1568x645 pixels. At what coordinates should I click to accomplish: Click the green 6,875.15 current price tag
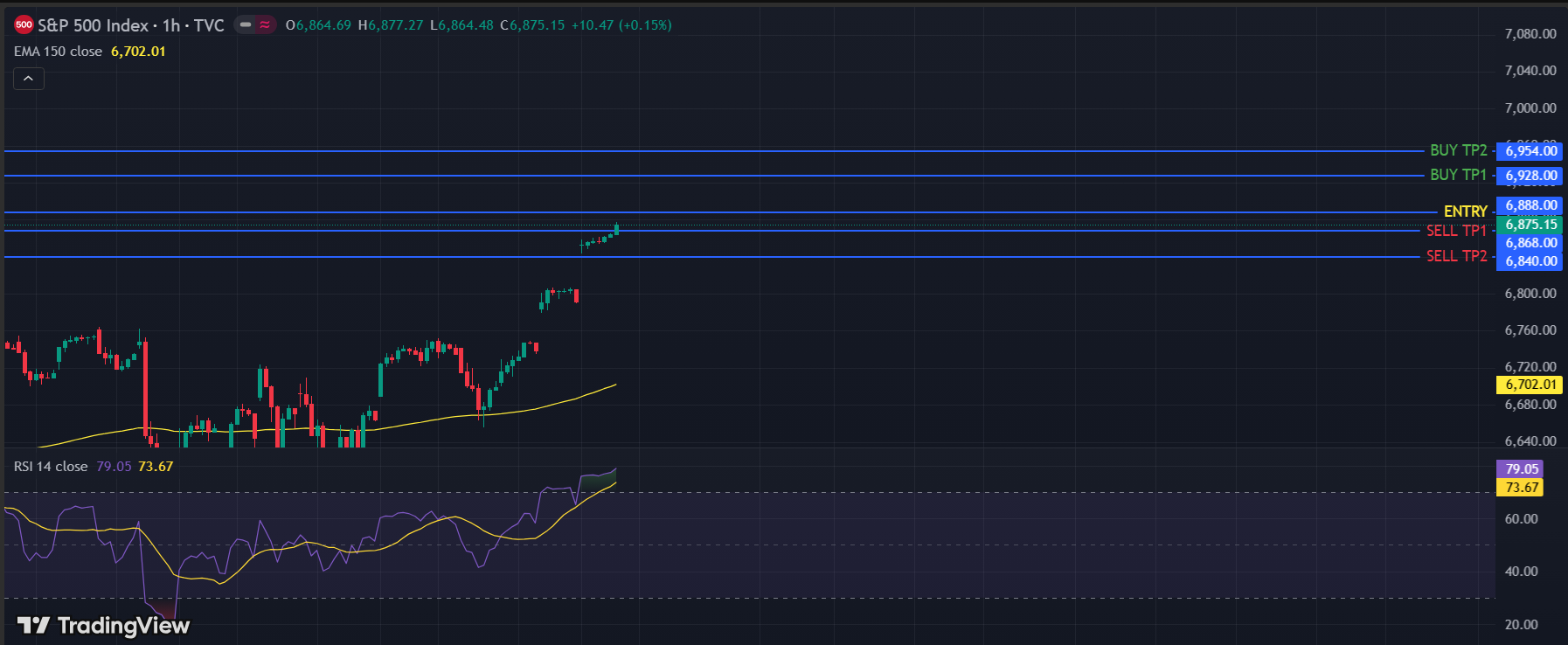[1530, 225]
